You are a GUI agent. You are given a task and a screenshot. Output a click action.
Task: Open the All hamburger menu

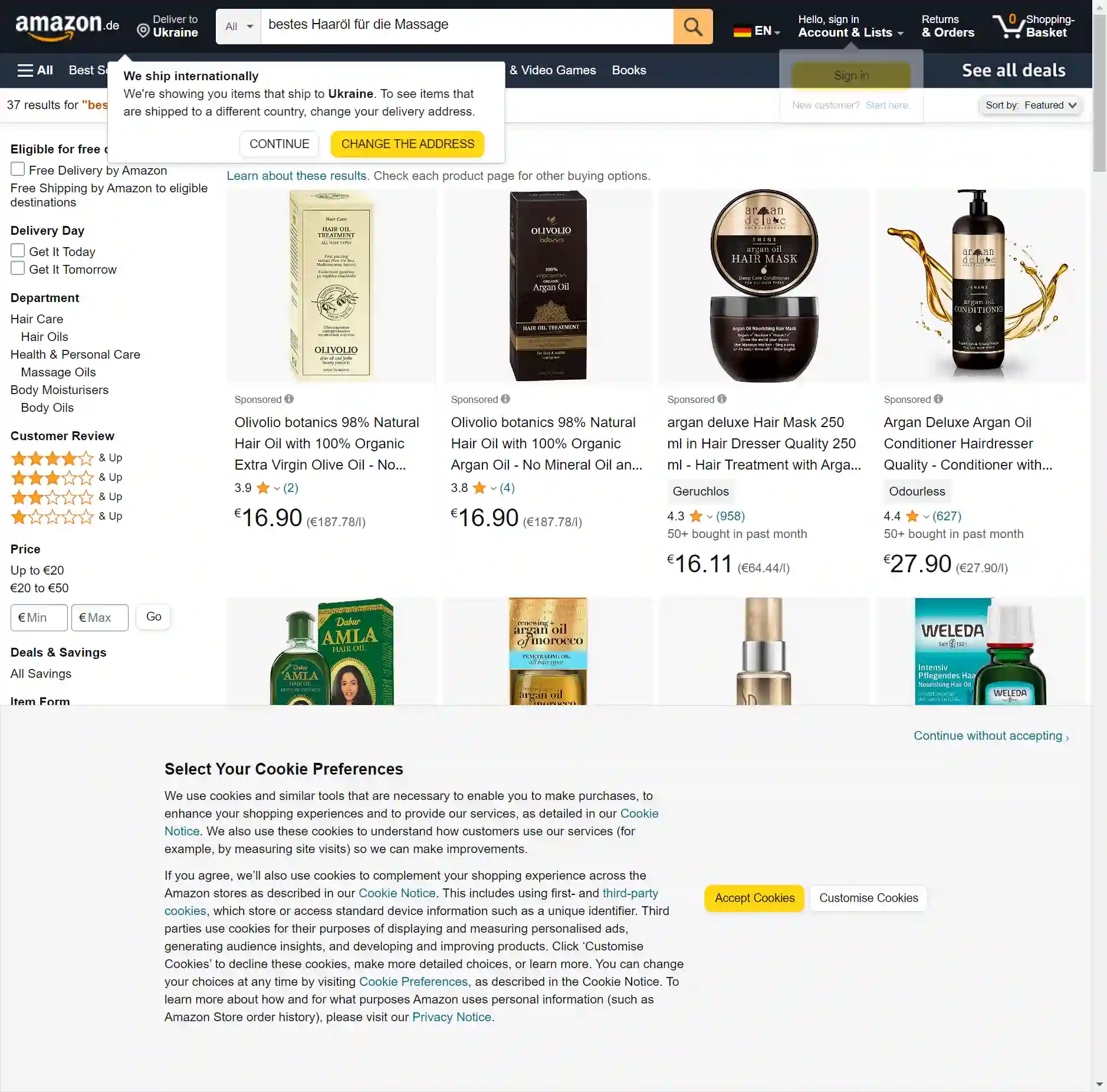(35, 70)
